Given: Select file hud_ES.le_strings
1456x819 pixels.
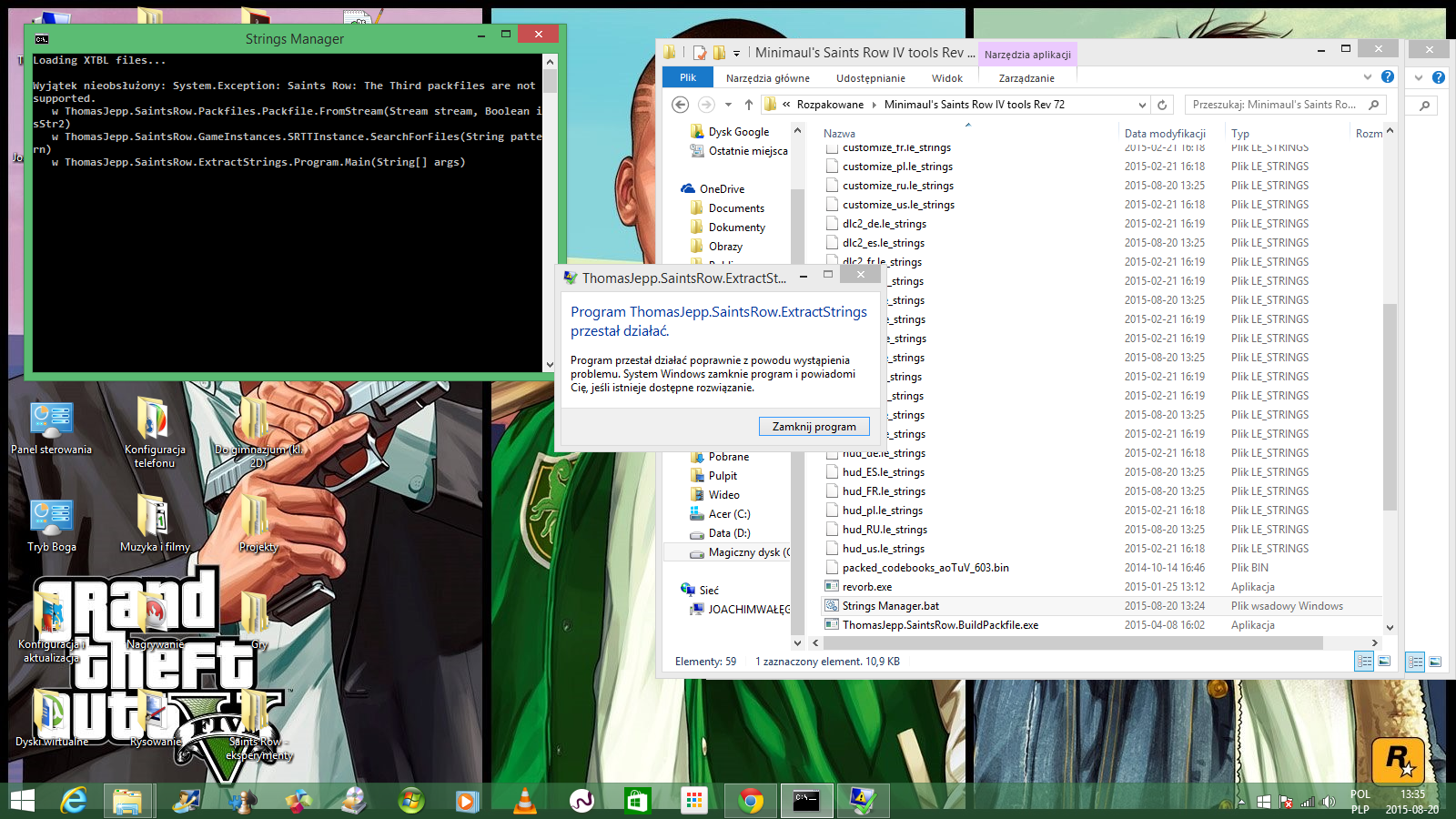Looking at the screenshot, I should coord(884,472).
